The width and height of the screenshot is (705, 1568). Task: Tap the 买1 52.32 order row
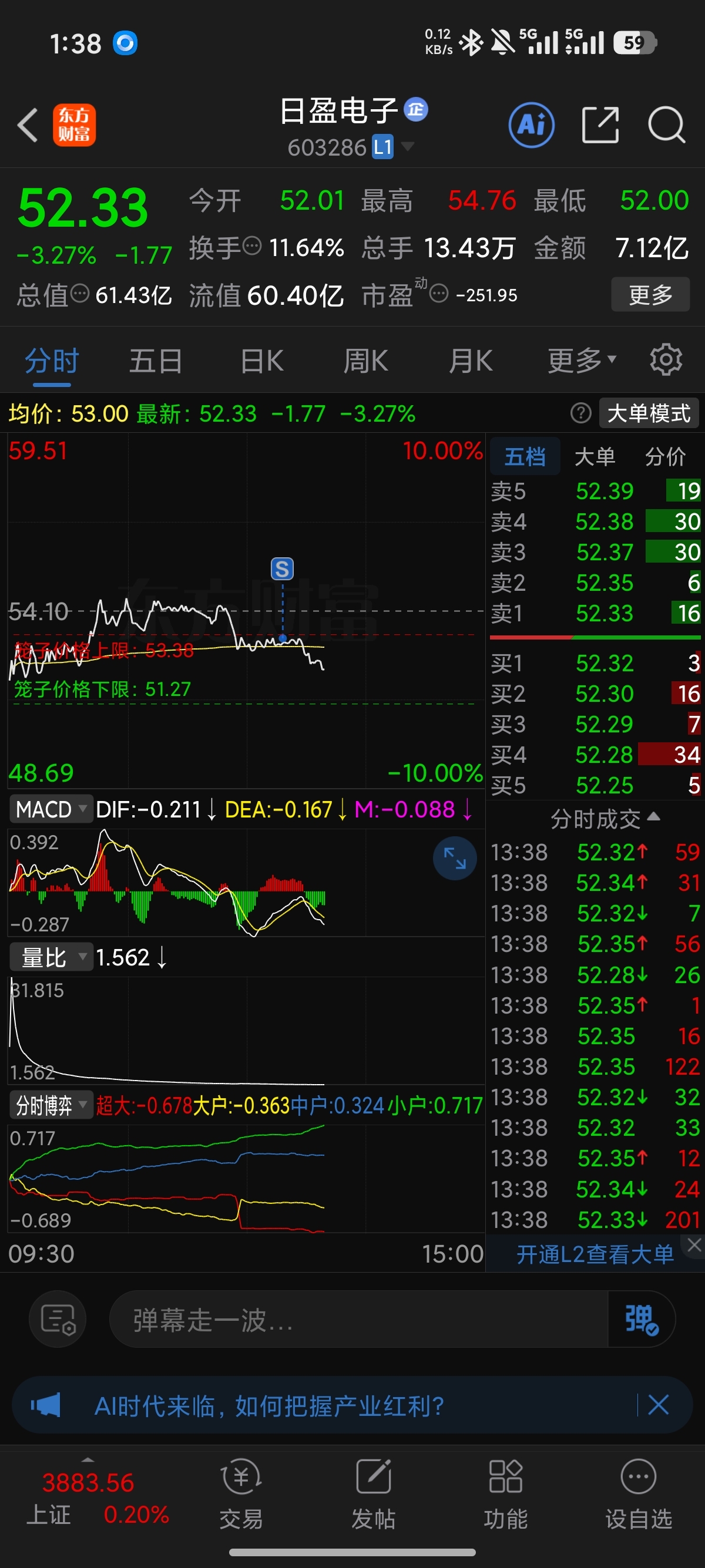595,663
